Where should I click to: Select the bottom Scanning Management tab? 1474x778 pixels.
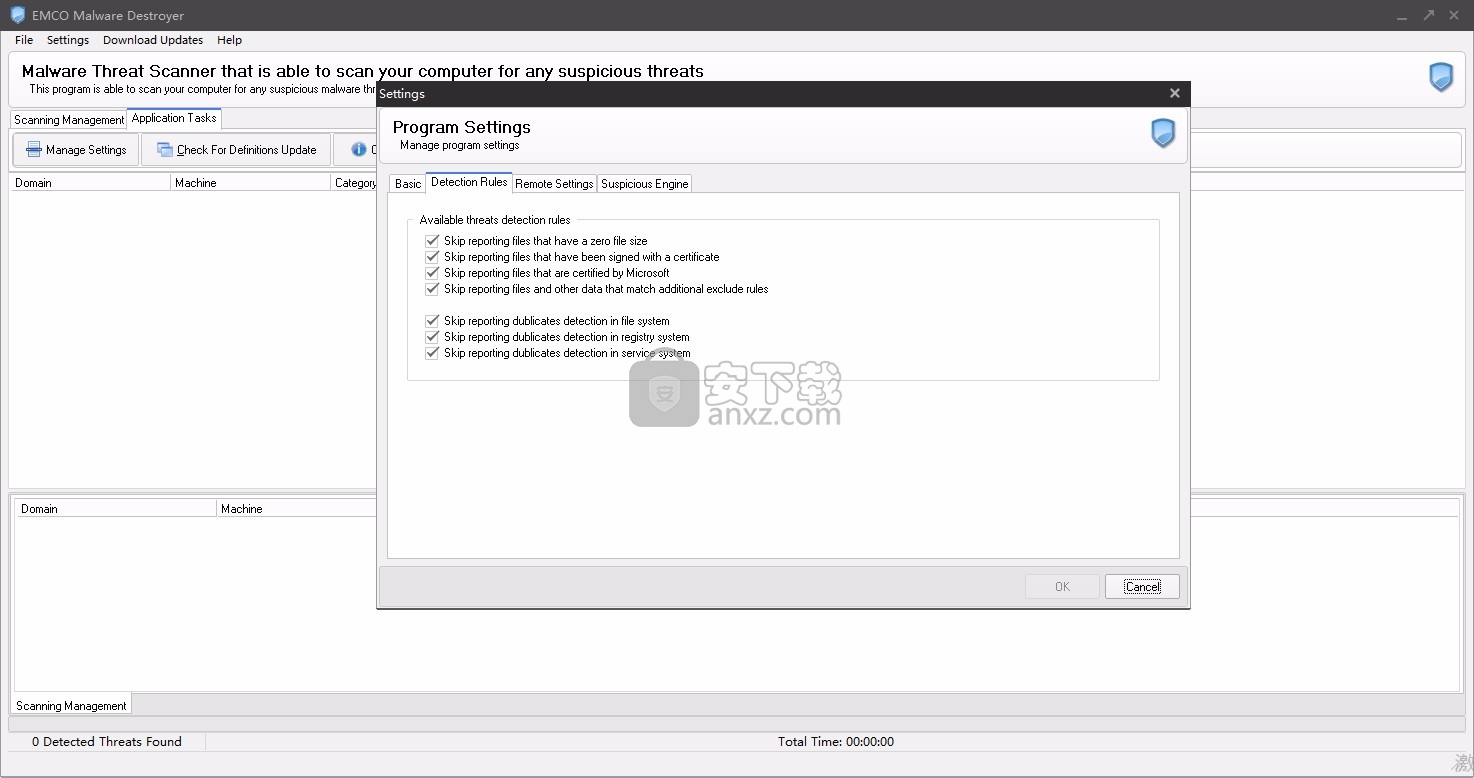coord(71,705)
